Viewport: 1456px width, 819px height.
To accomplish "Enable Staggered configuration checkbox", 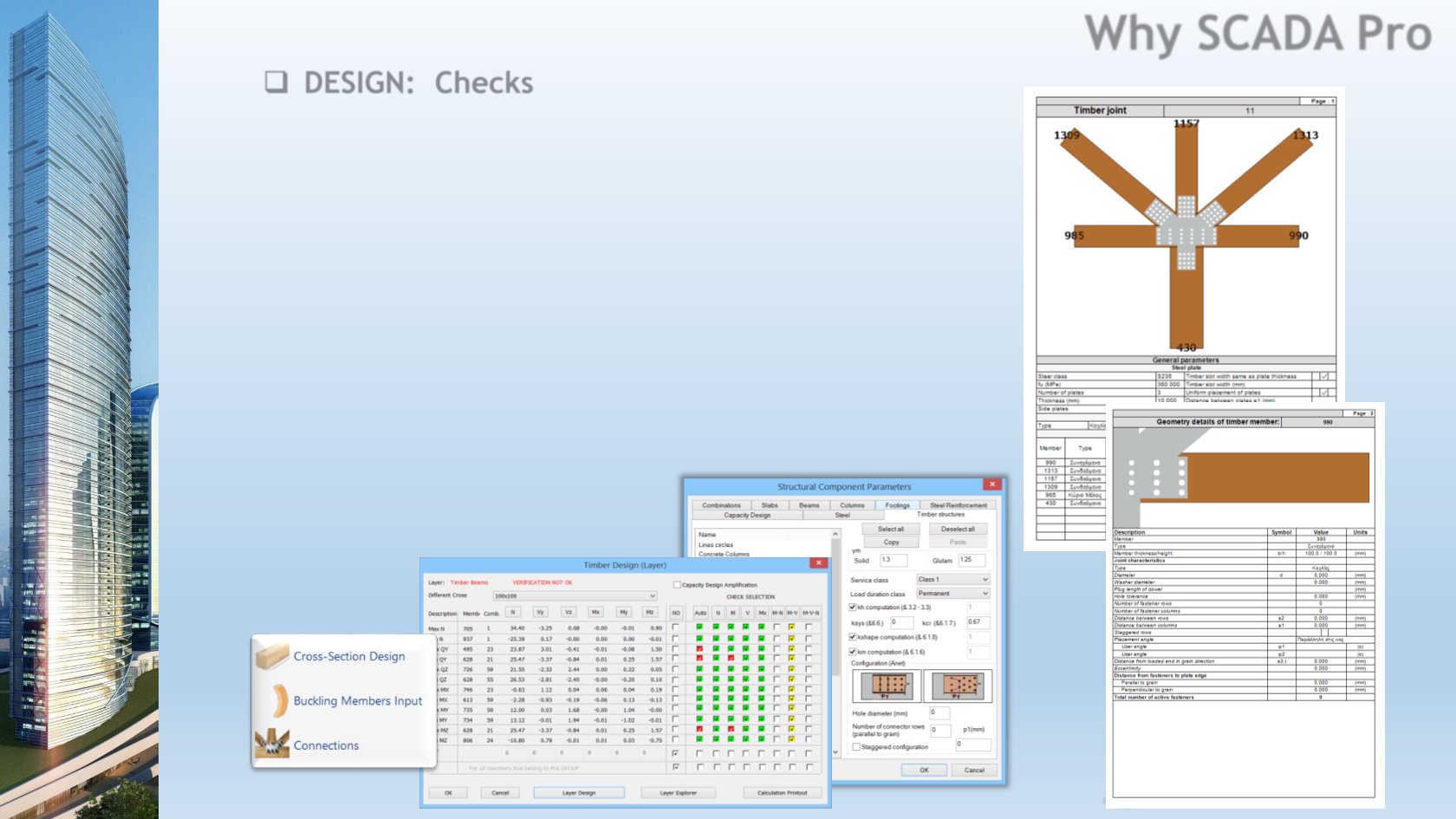I will [856, 747].
